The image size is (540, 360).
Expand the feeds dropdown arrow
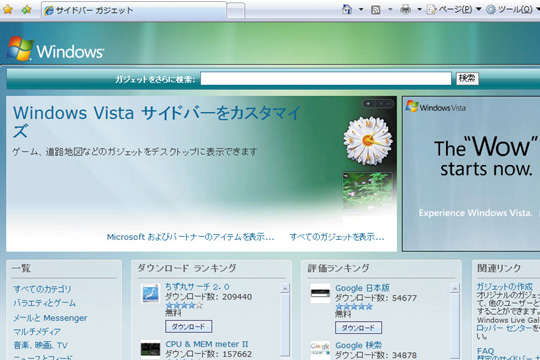tap(390, 9)
